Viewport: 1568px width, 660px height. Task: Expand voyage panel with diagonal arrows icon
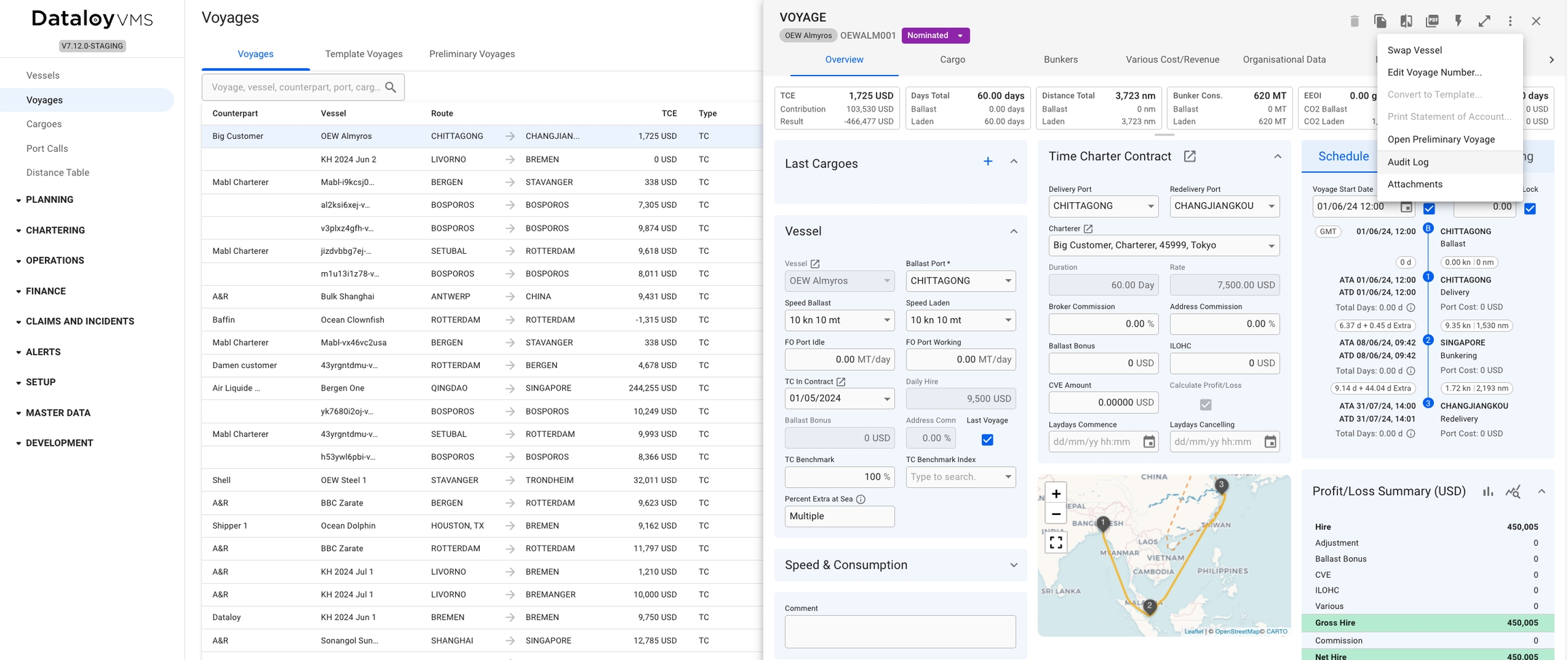click(x=1484, y=21)
